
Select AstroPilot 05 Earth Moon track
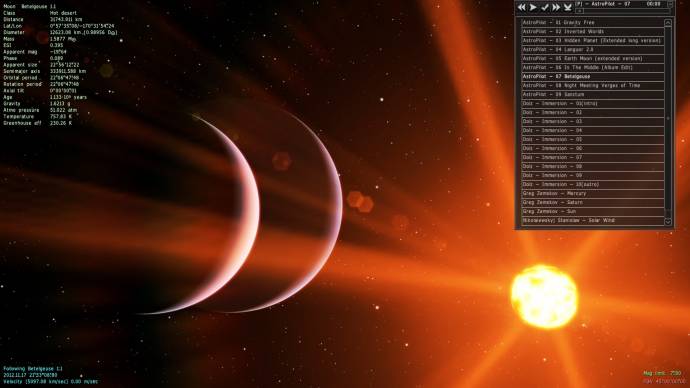point(592,59)
